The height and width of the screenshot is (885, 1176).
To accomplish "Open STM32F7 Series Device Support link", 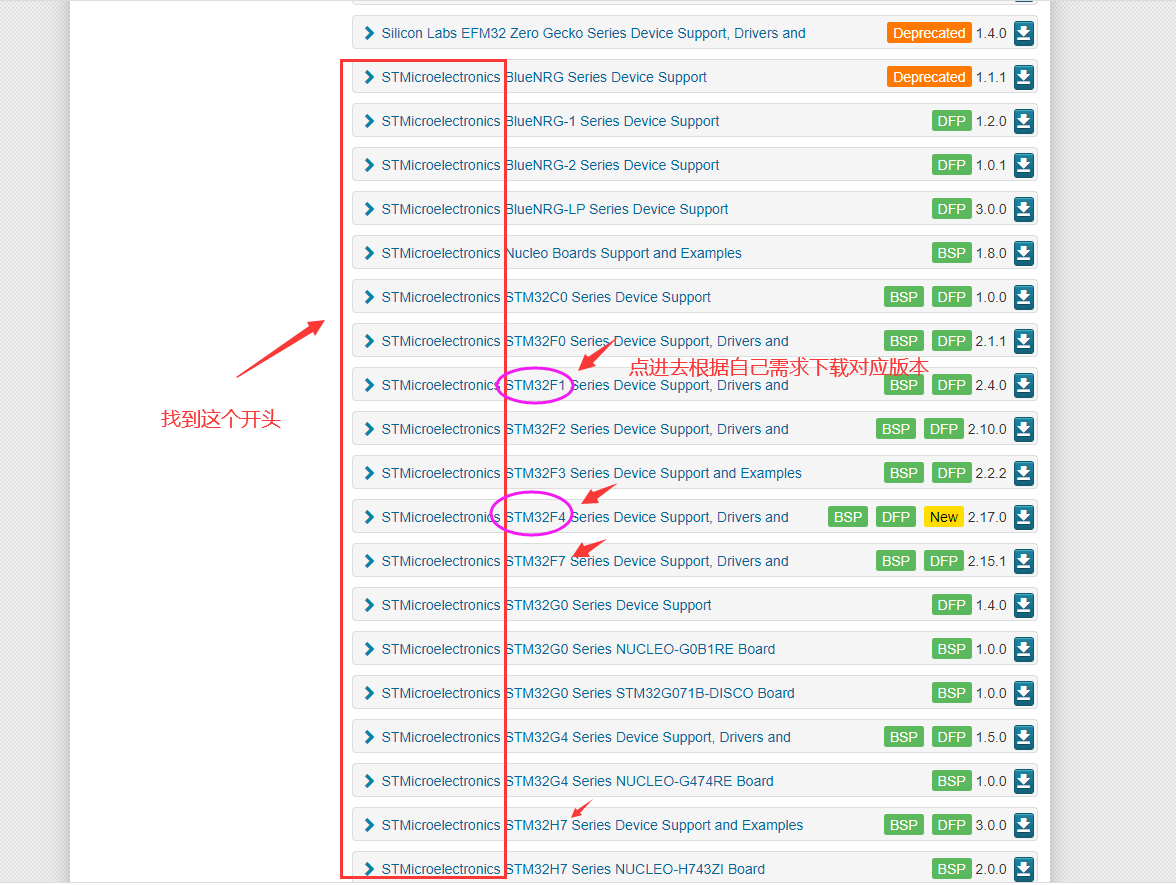I will click(x=585, y=561).
